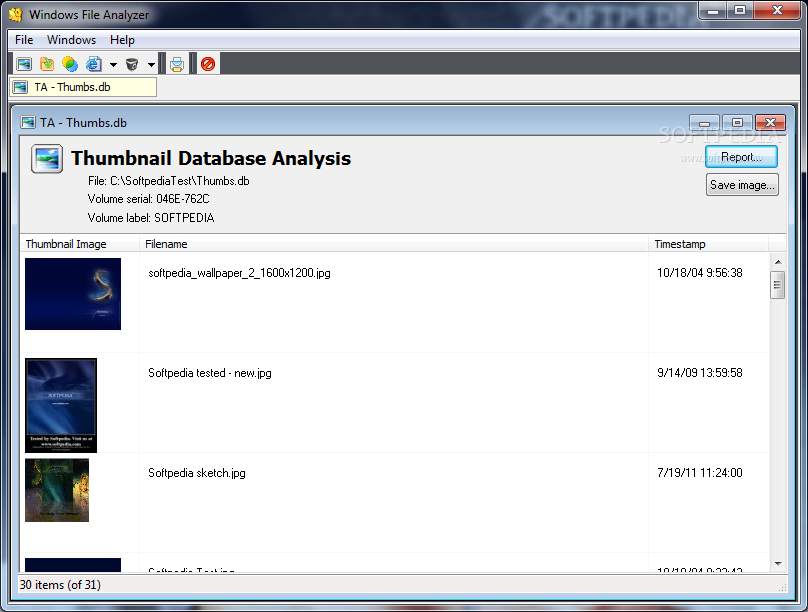
Task: Open the File menu
Action: pyautogui.click(x=24, y=40)
